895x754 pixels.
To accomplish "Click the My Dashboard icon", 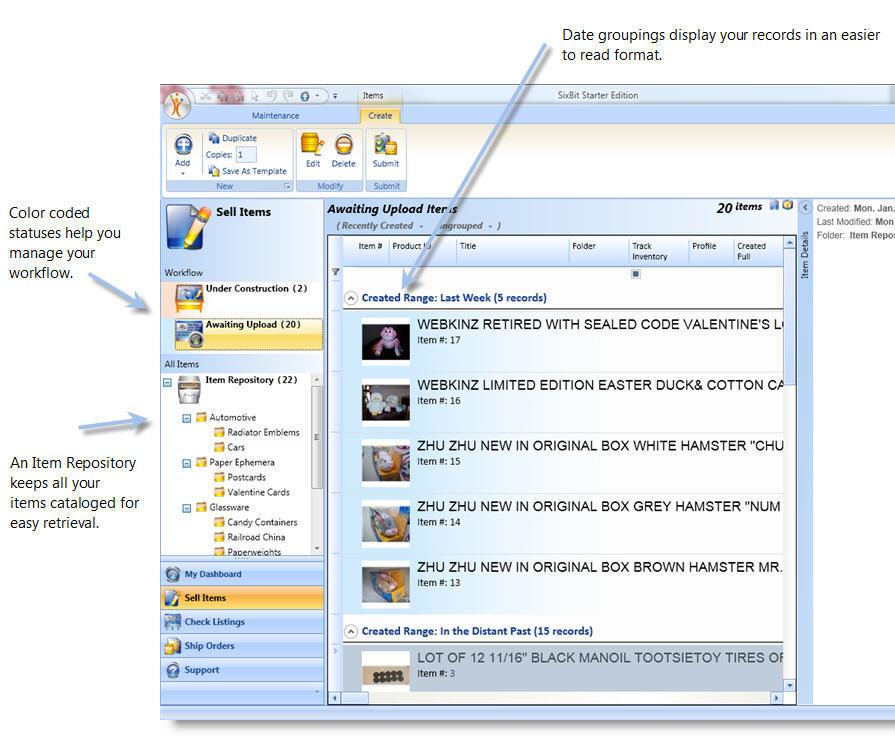I will (172, 574).
